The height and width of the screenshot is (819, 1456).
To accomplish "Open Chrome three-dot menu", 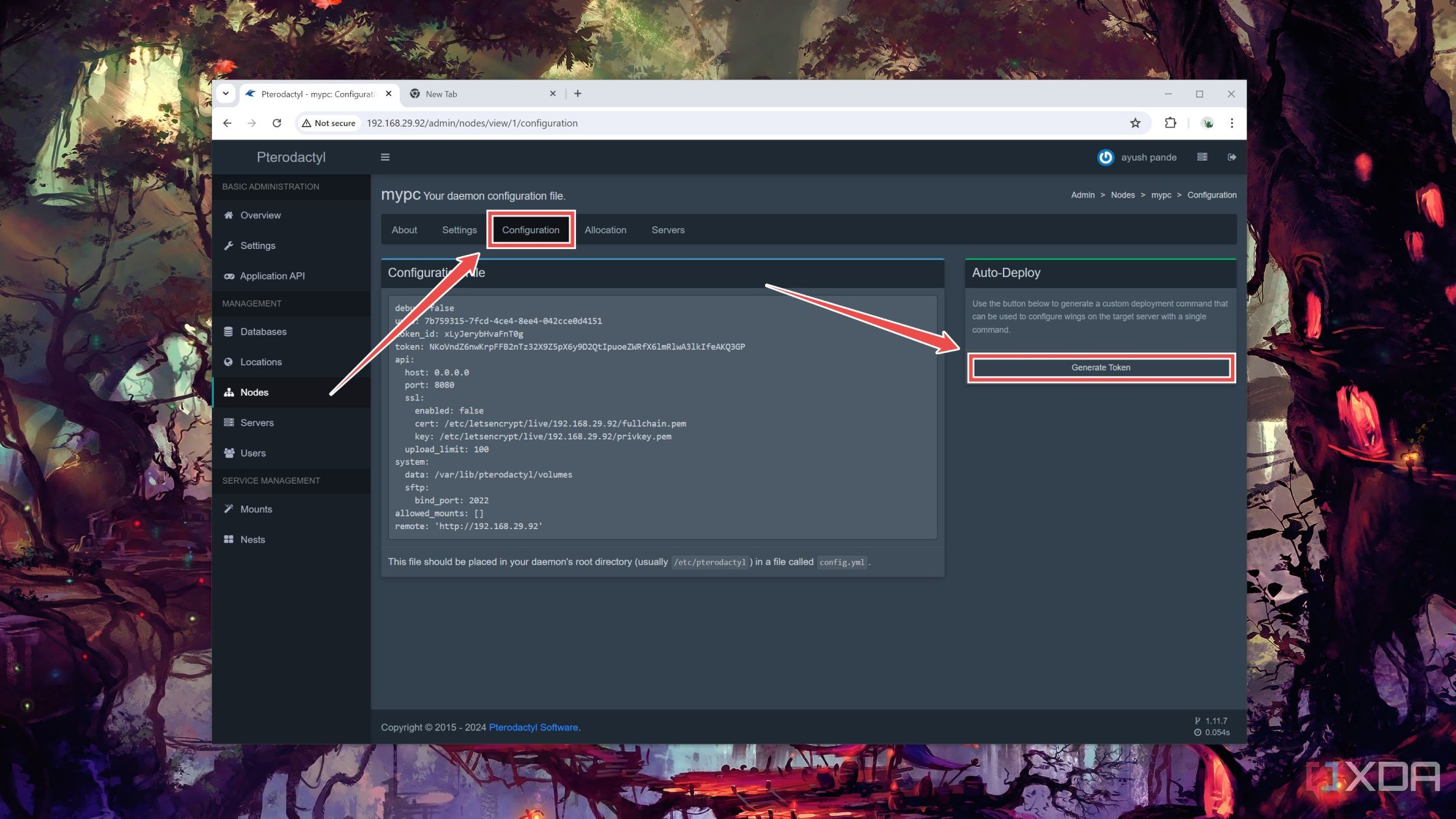I will (x=1231, y=123).
